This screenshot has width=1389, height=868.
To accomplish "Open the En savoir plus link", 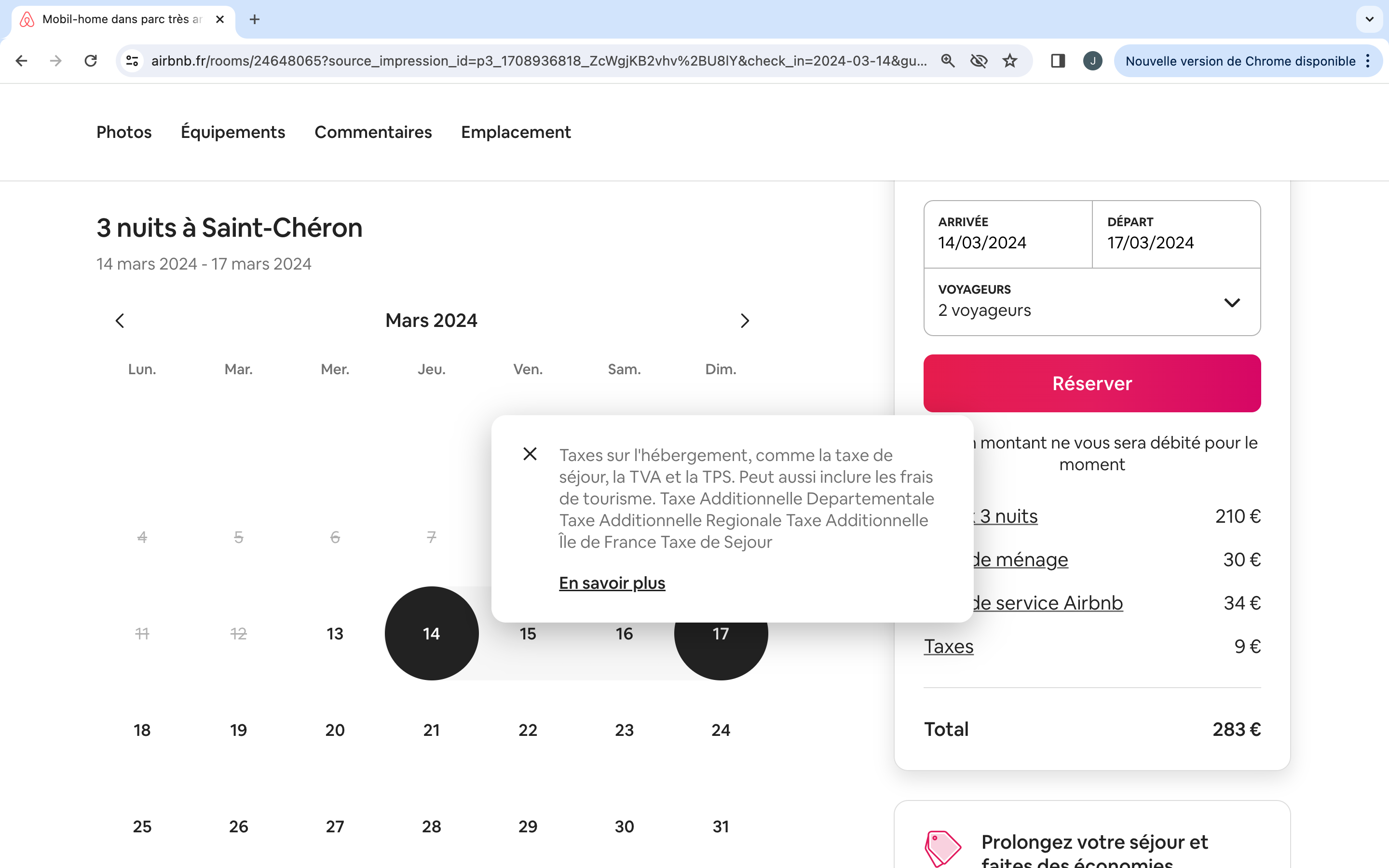I will click(x=612, y=583).
